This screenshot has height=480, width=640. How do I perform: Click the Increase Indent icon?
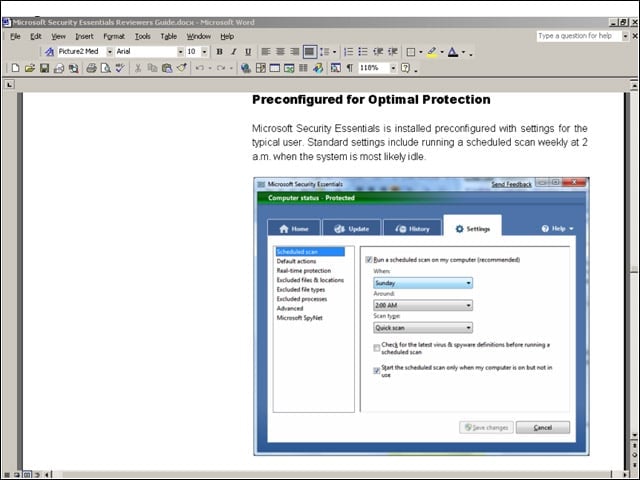[x=393, y=52]
